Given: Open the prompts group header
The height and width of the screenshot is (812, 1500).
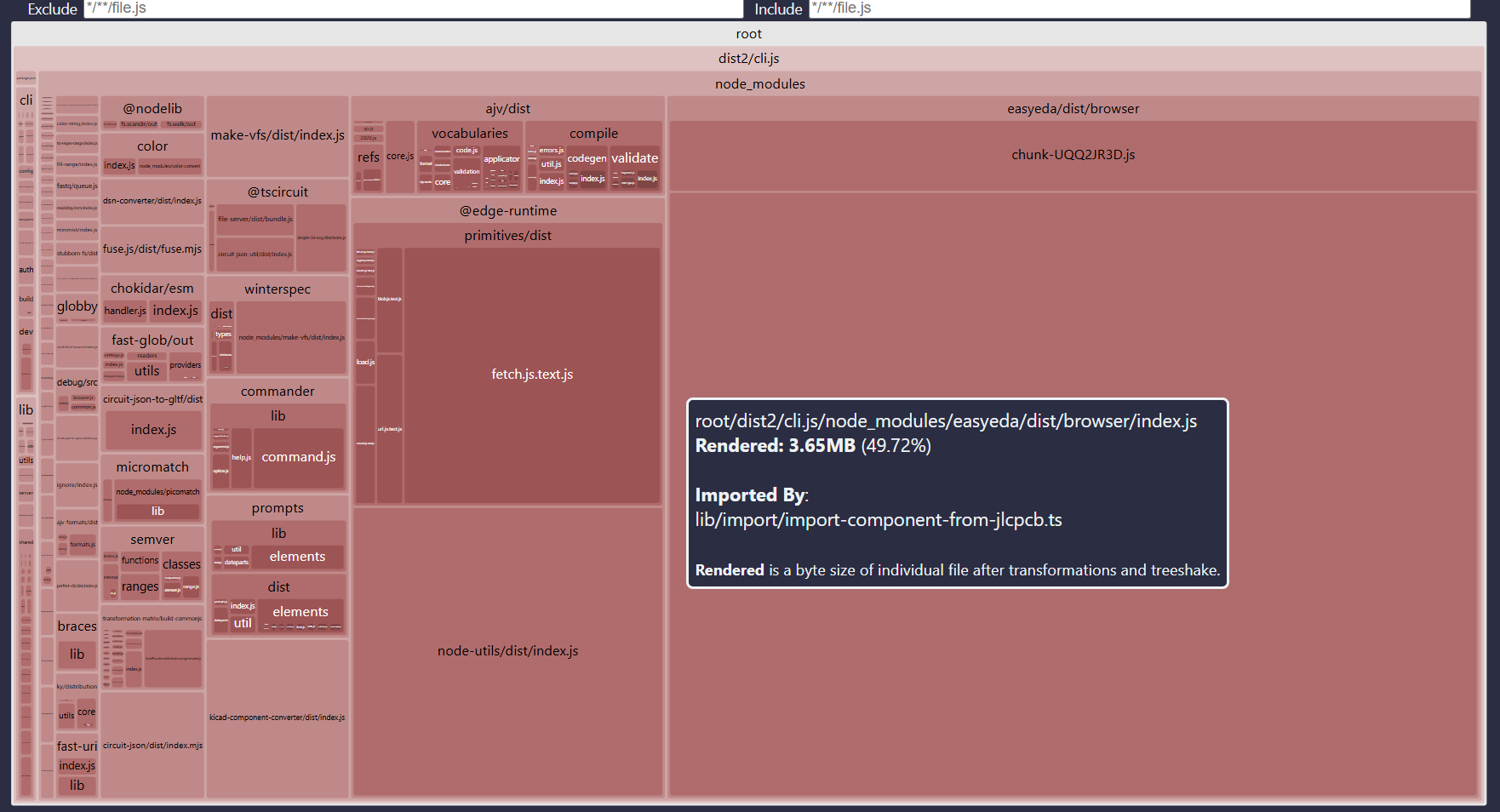Looking at the screenshot, I should point(278,508).
